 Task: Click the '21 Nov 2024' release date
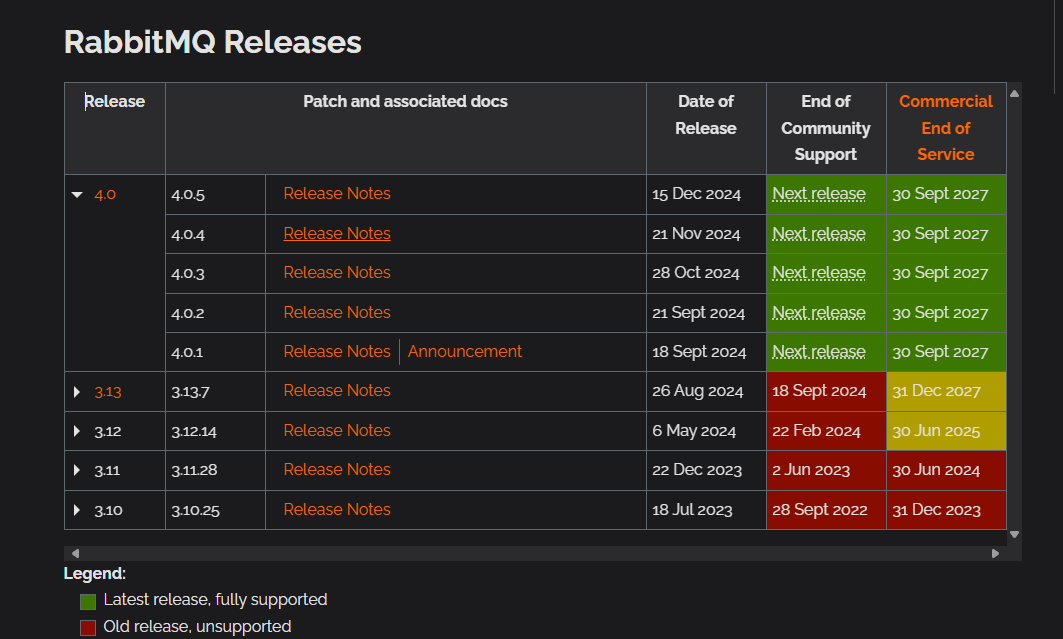tap(696, 234)
